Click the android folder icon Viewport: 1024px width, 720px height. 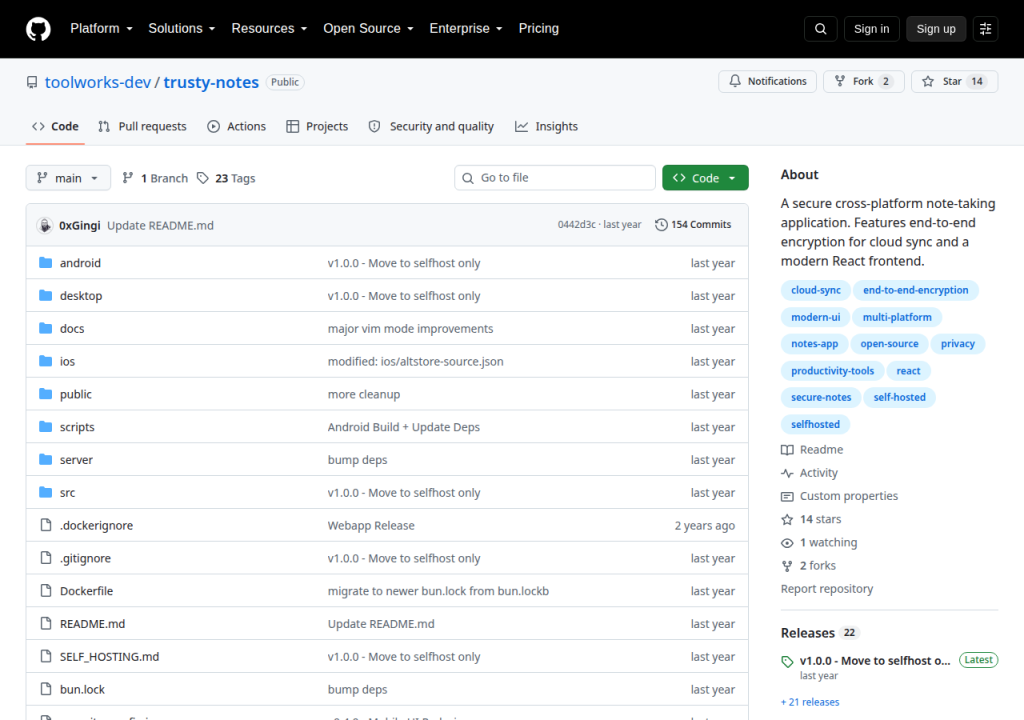(x=45, y=263)
